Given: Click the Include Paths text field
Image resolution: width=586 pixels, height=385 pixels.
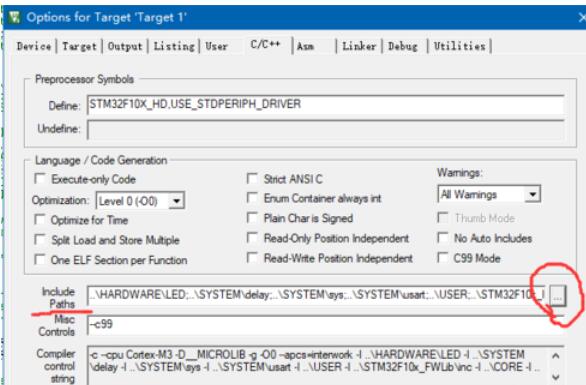Looking at the screenshot, I should click(x=317, y=295).
